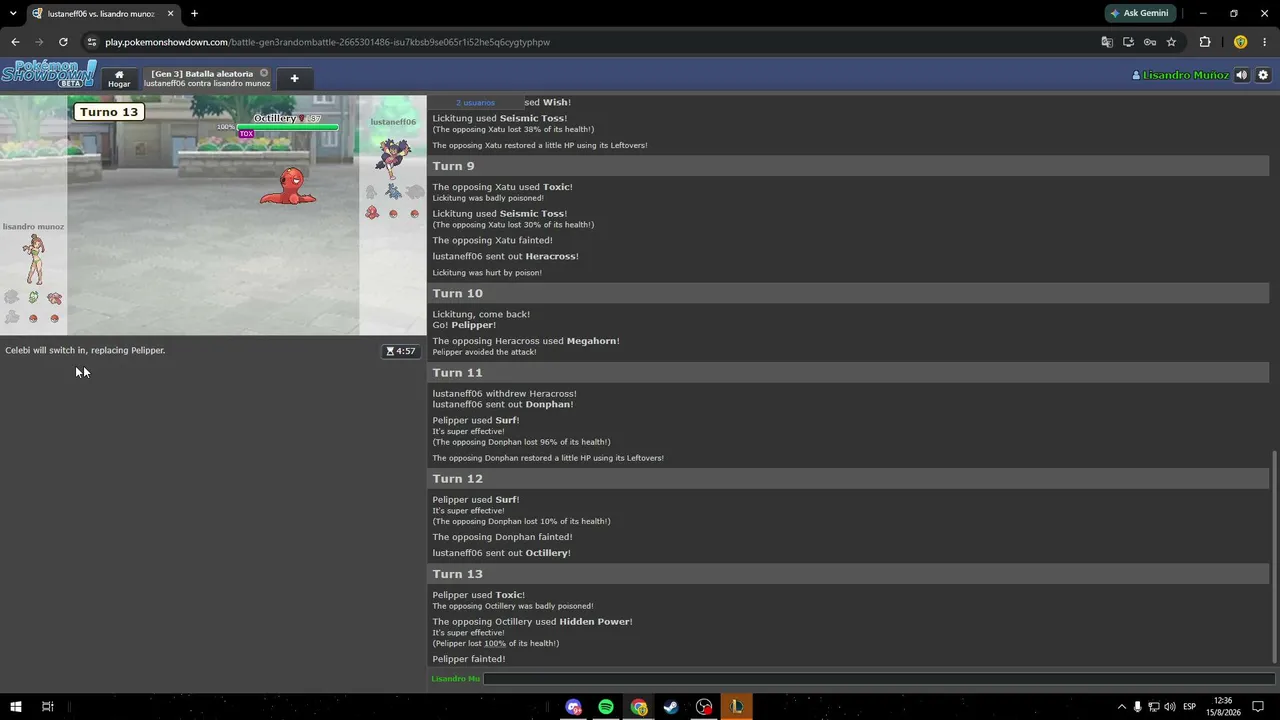The height and width of the screenshot is (720, 1280).
Task: Click the Turn 13 header in battle log
Action: point(848,574)
